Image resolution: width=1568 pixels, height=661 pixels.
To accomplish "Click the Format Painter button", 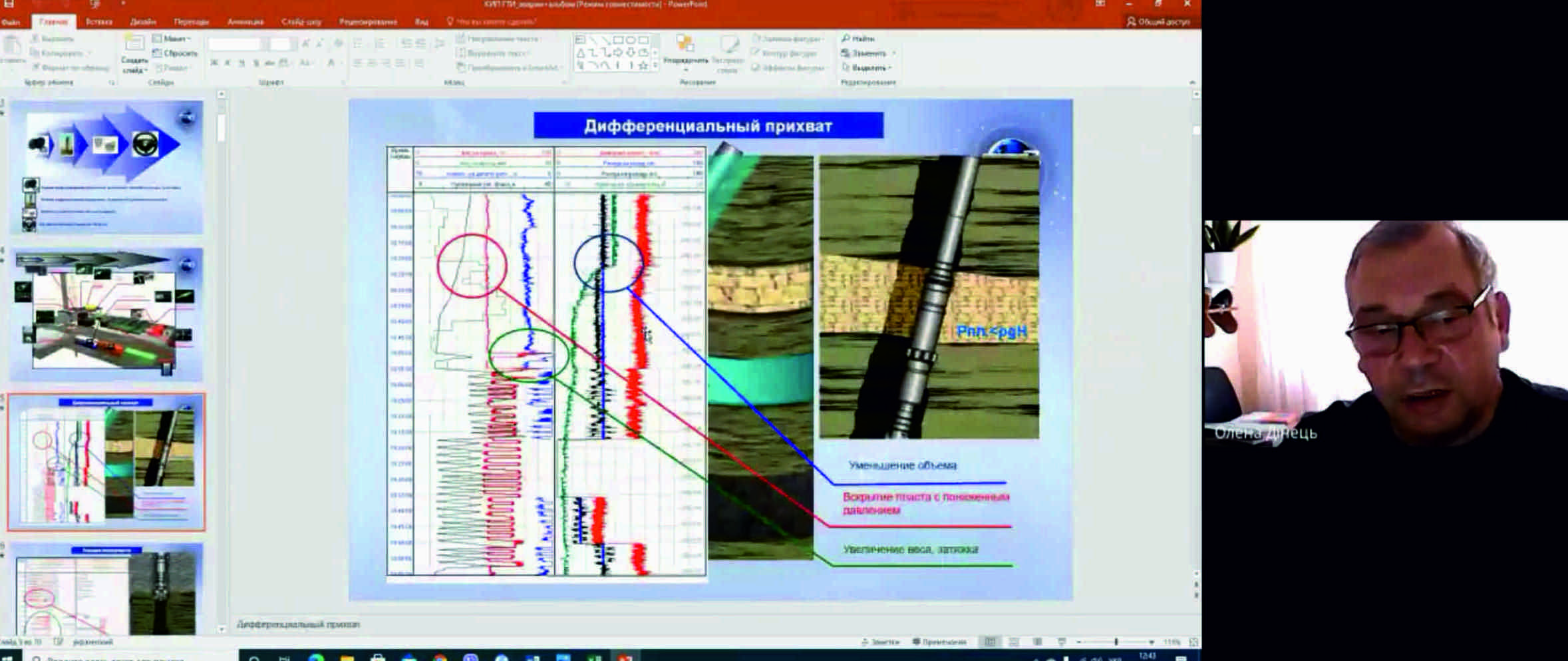I will click(71, 68).
